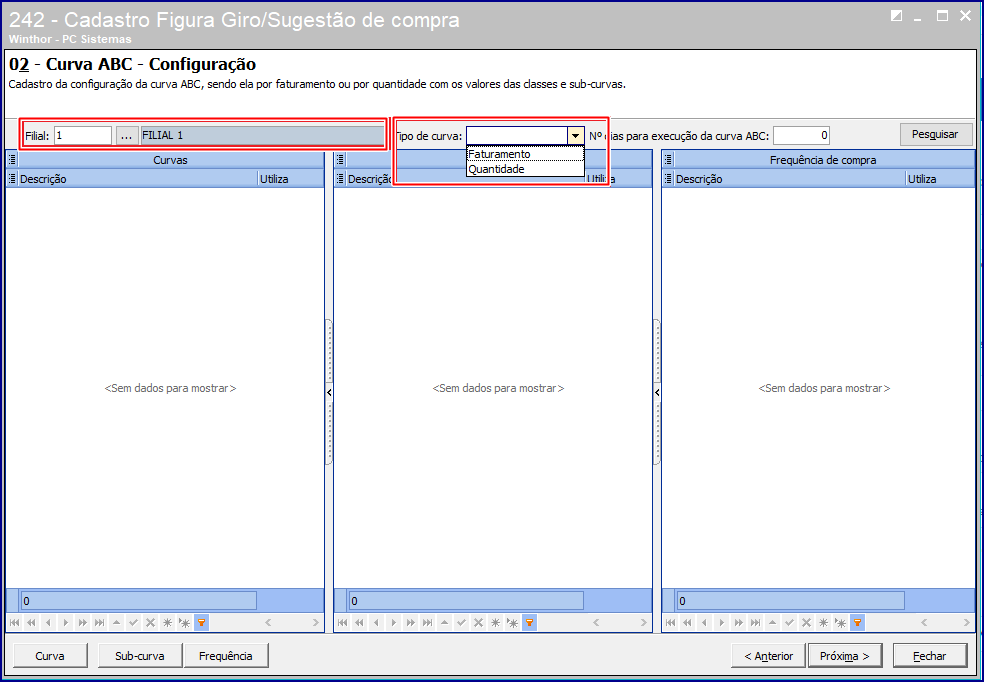Jump to previous page in Curvas grid navigator
The image size is (984, 682).
tap(31, 622)
